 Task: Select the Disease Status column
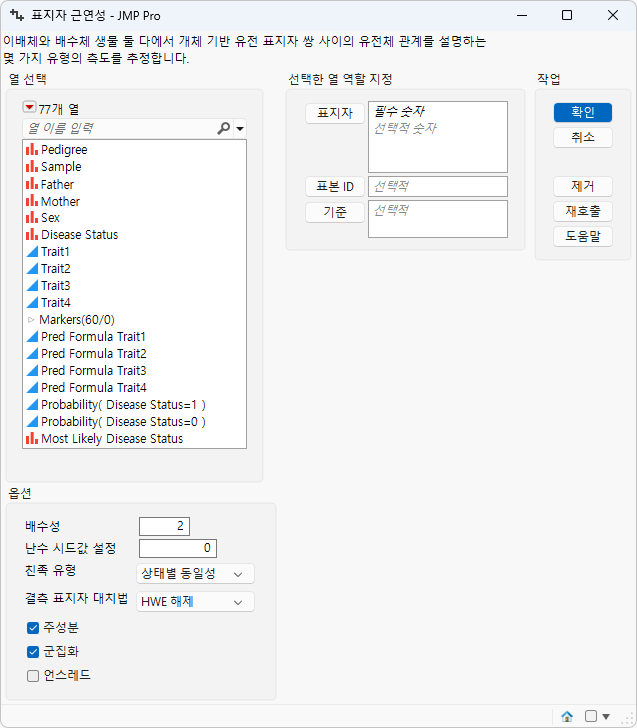tap(79, 234)
